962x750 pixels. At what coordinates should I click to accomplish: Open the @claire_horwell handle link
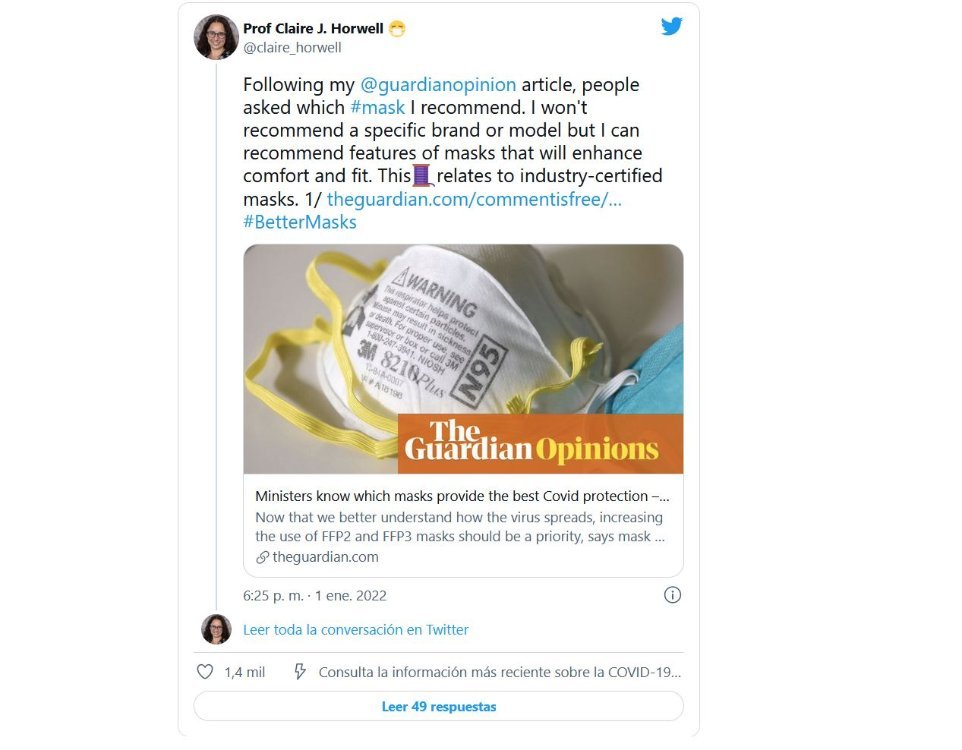click(x=292, y=48)
